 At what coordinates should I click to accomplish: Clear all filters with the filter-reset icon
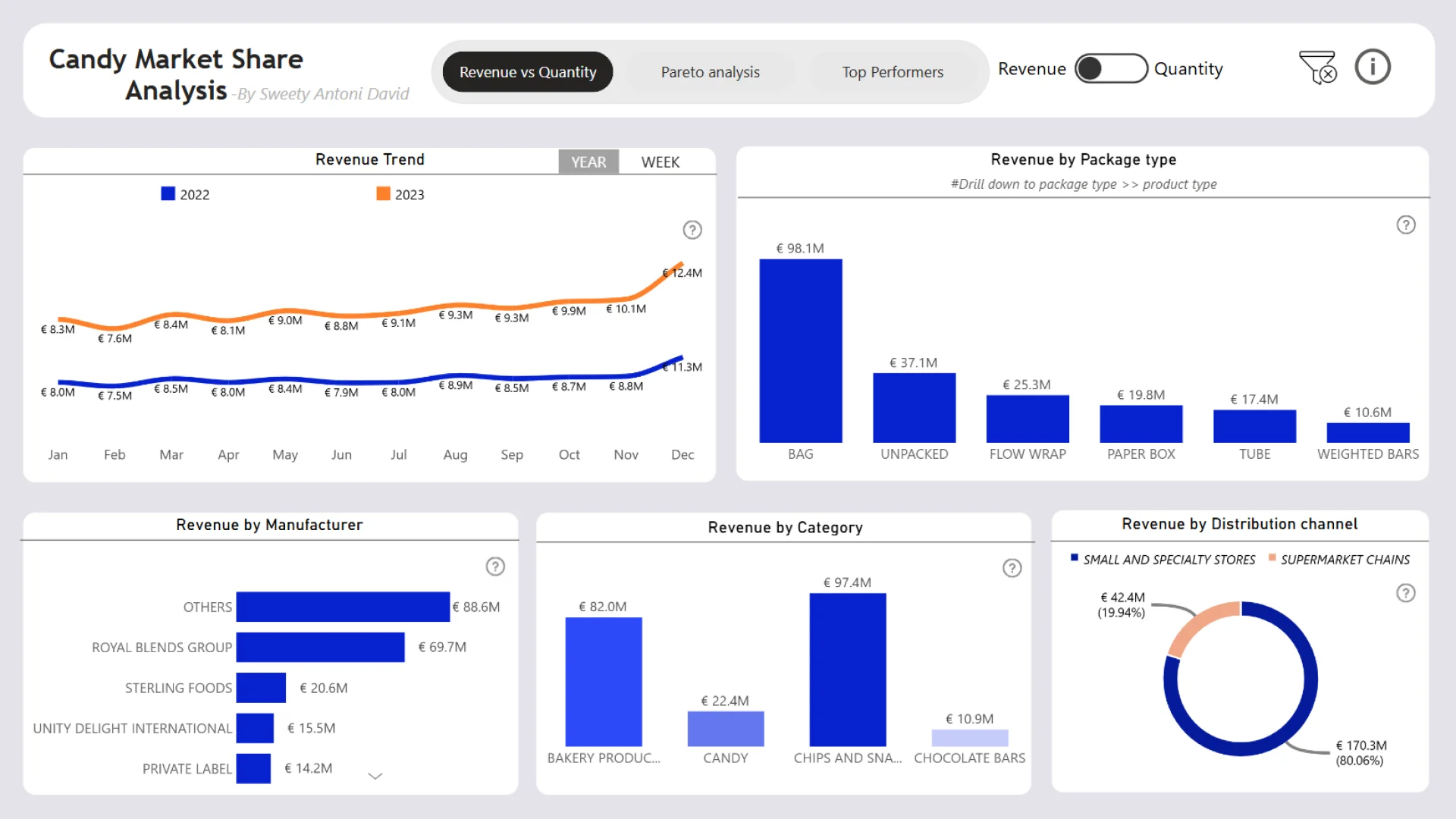pos(1317,67)
